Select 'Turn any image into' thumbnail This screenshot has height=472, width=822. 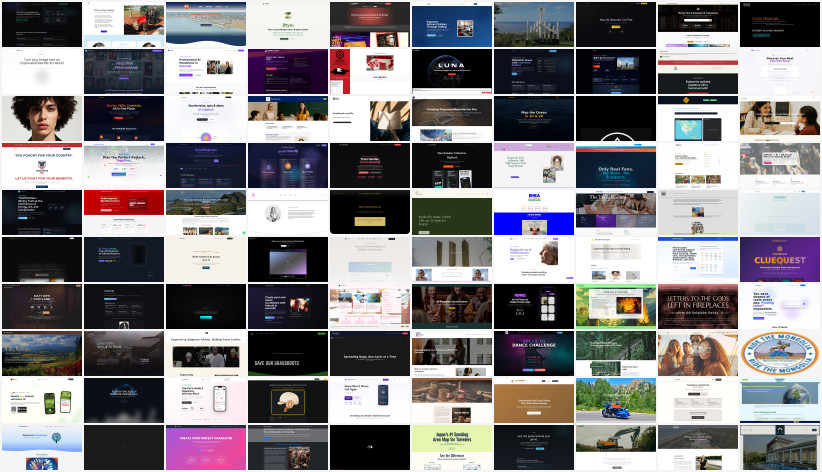(42, 72)
